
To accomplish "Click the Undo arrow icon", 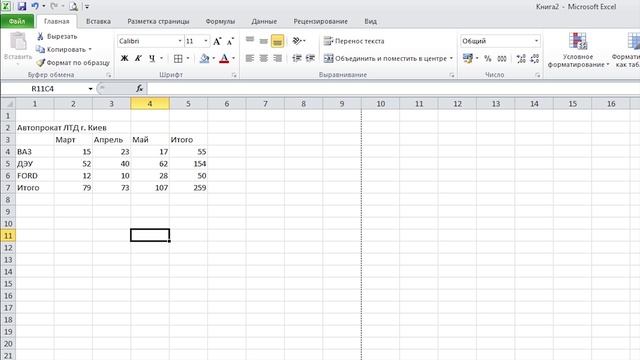I will tap(35, 6).
